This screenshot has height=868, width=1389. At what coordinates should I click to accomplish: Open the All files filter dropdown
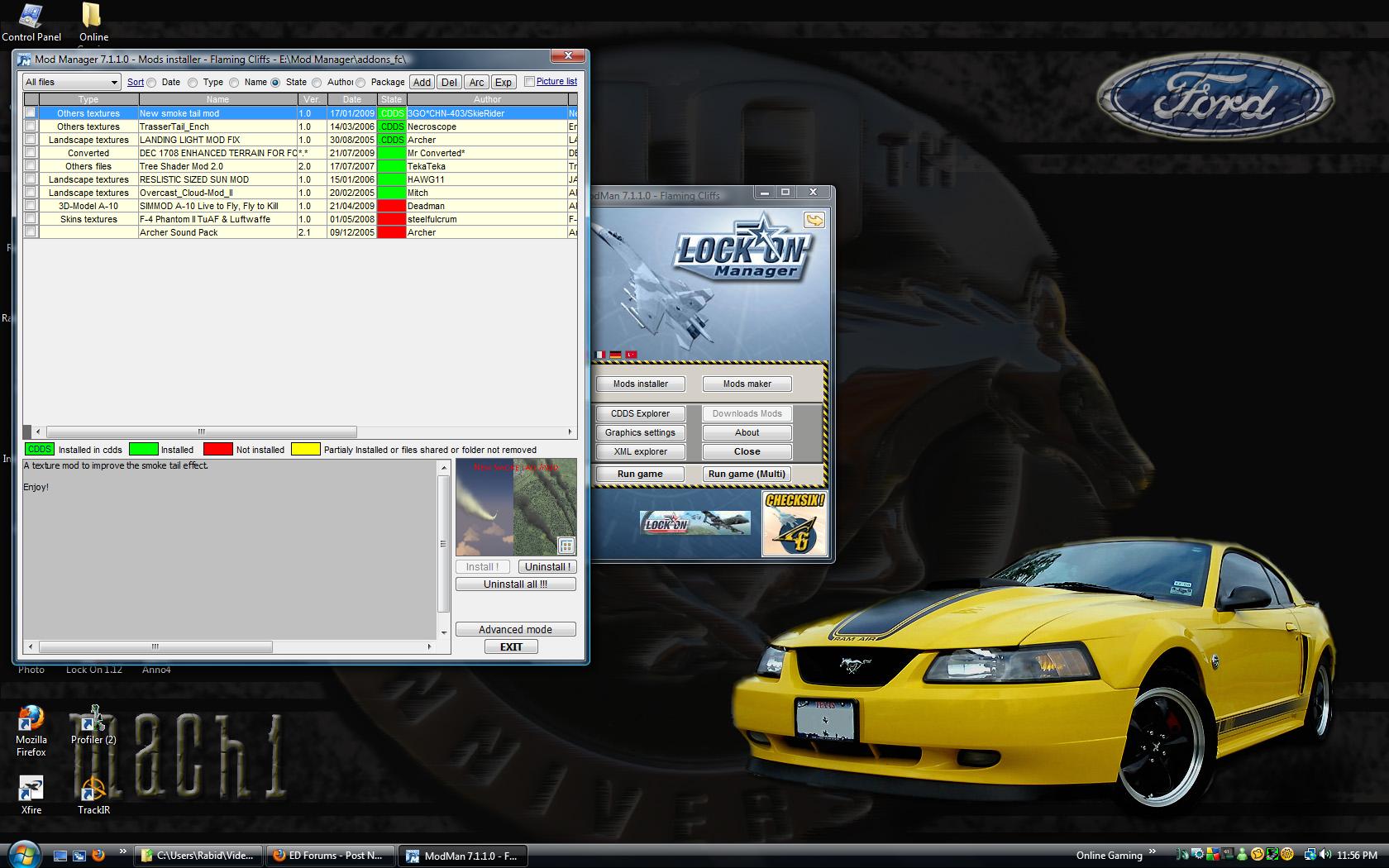coord(71,82)
